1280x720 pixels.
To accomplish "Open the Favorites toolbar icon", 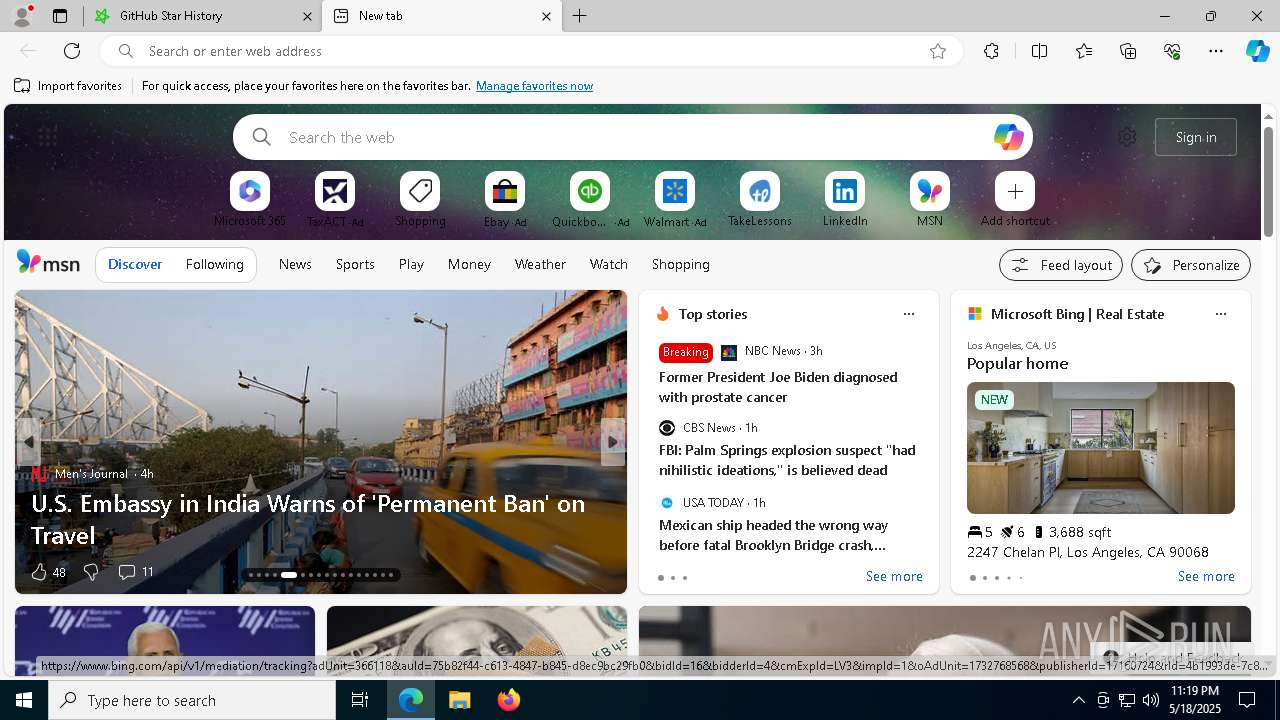I will 1084,51.
